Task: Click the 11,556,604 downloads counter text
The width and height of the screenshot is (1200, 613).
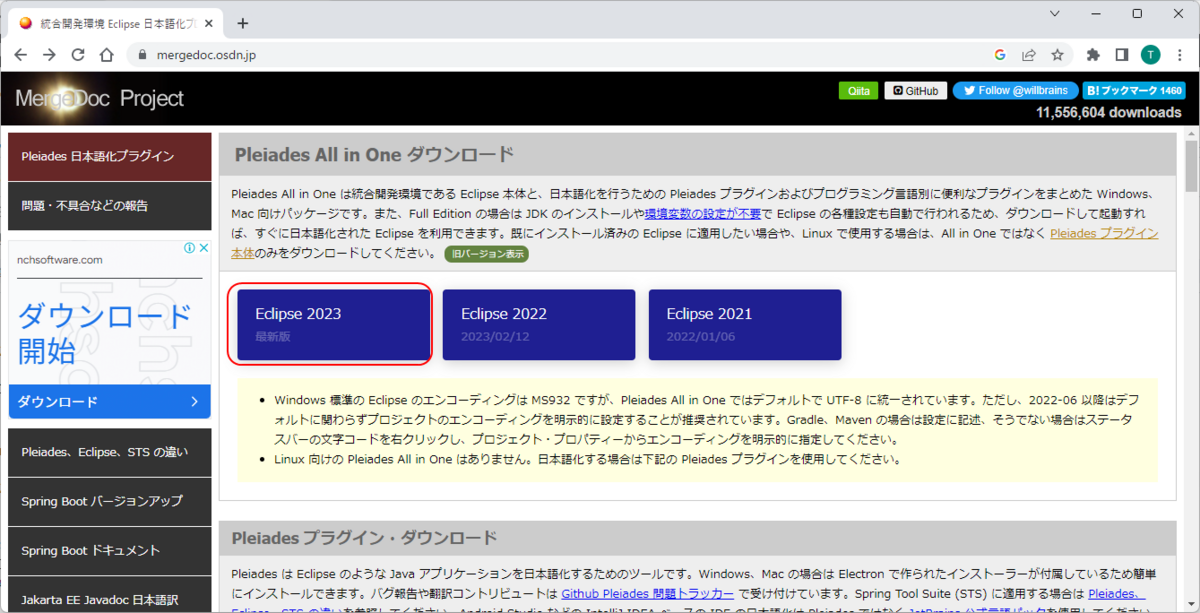Action: 1109,113
